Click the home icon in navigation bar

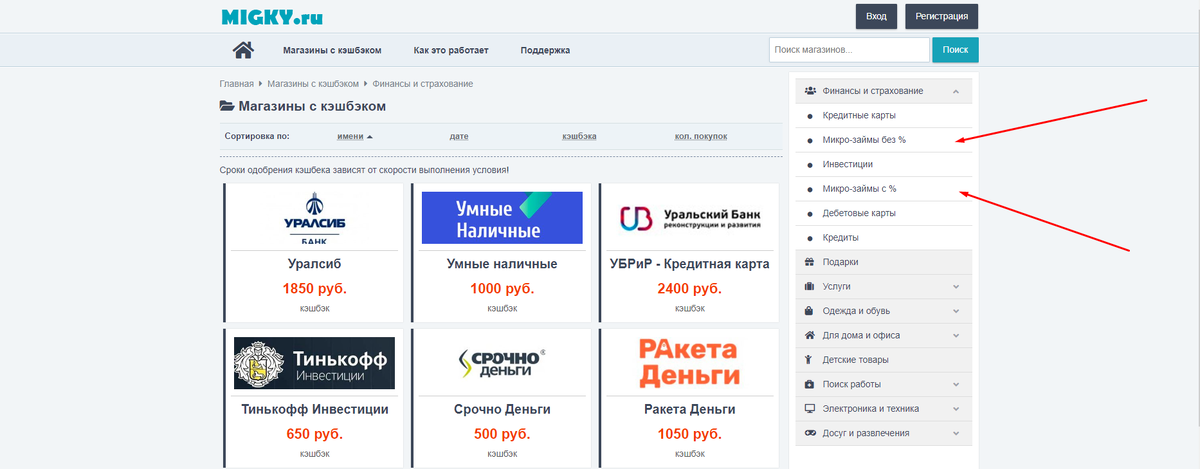point(242,49)
